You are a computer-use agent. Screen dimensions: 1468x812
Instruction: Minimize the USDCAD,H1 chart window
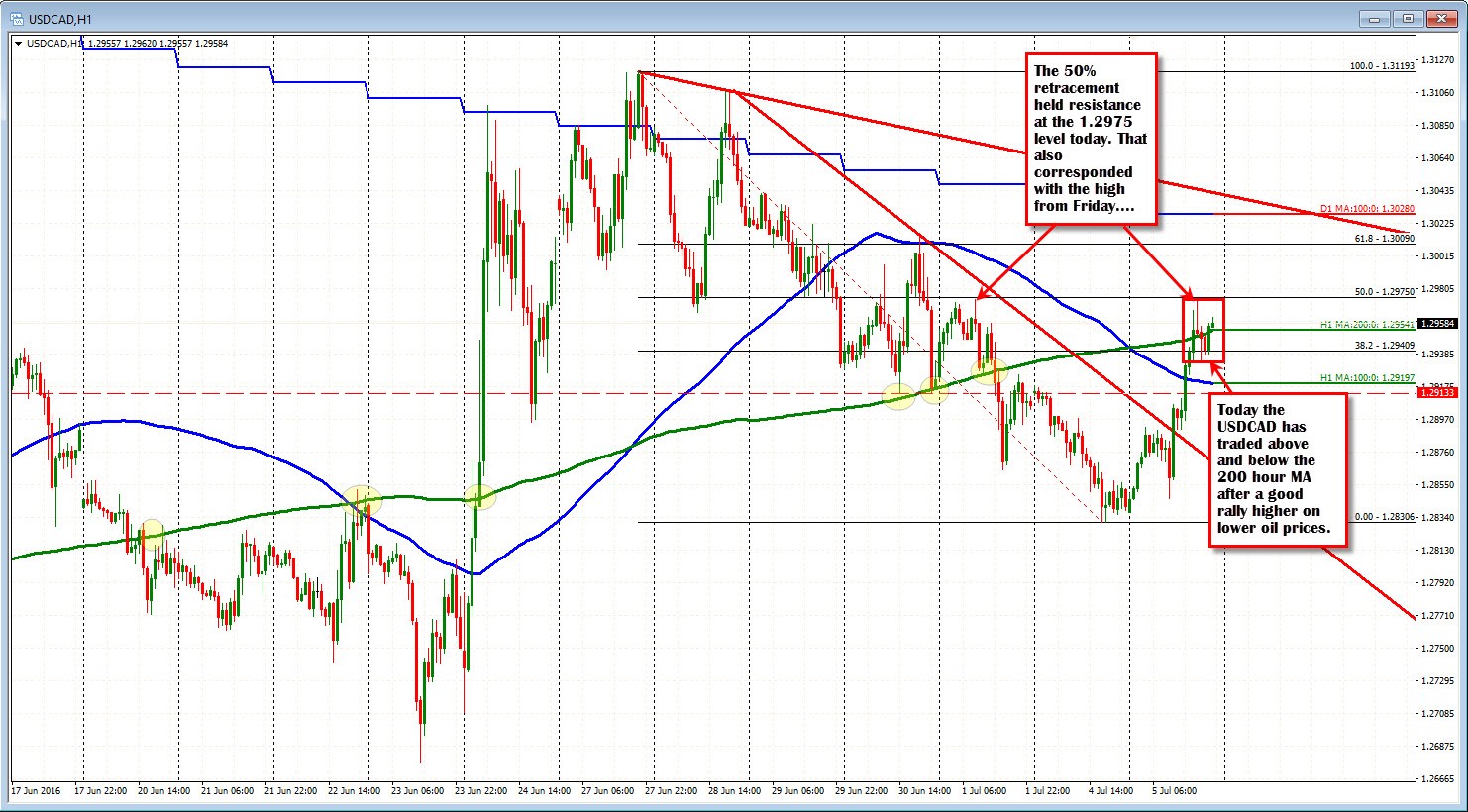tap(1376, 17)
